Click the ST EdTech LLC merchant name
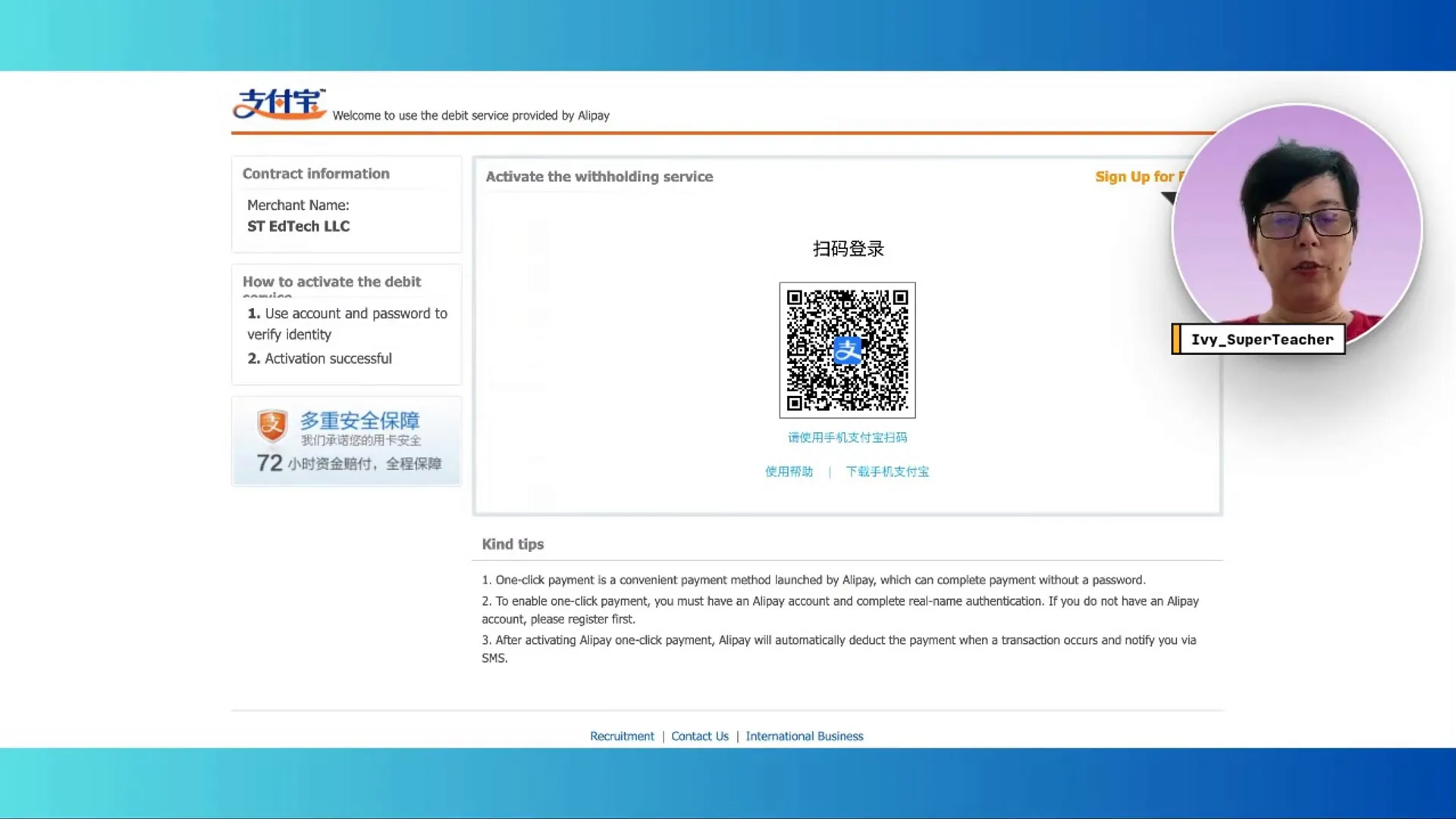1456x819 pixels. coord(298,226)
